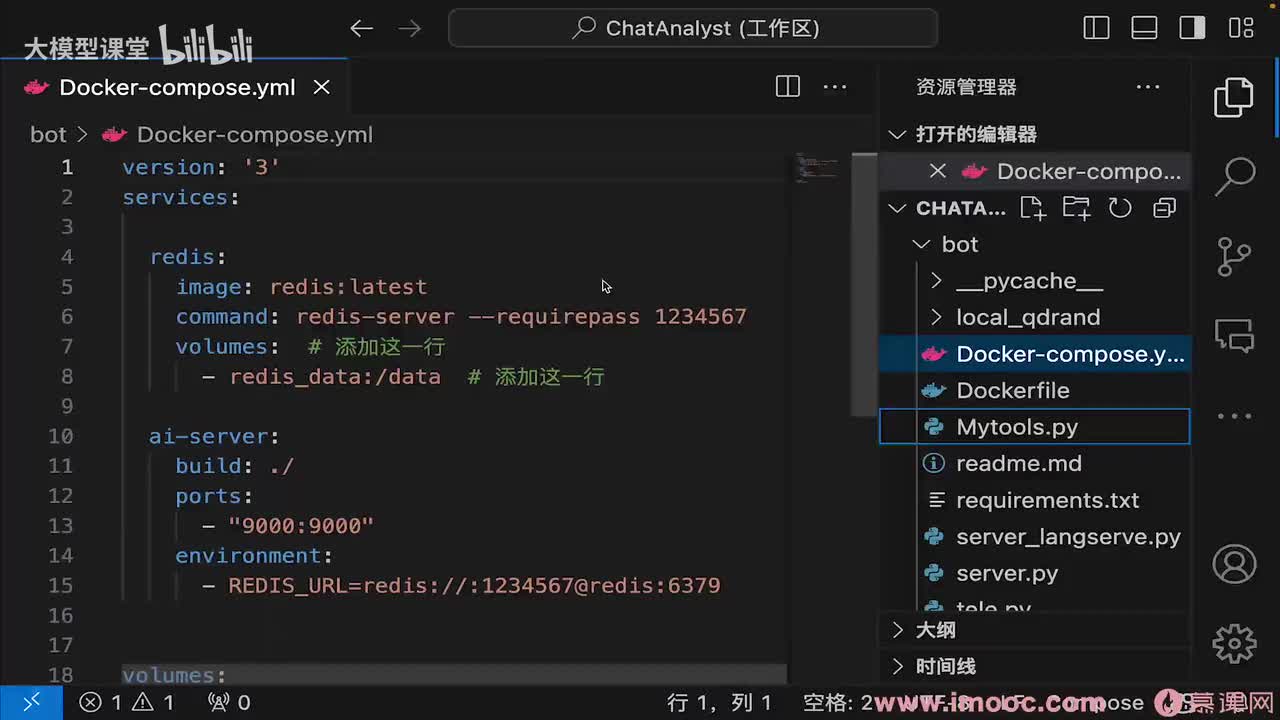Image resolution: width=1280 pixels, height=720 pixels.
Task: Click the services: key on line 2
Action: (181, 197)
